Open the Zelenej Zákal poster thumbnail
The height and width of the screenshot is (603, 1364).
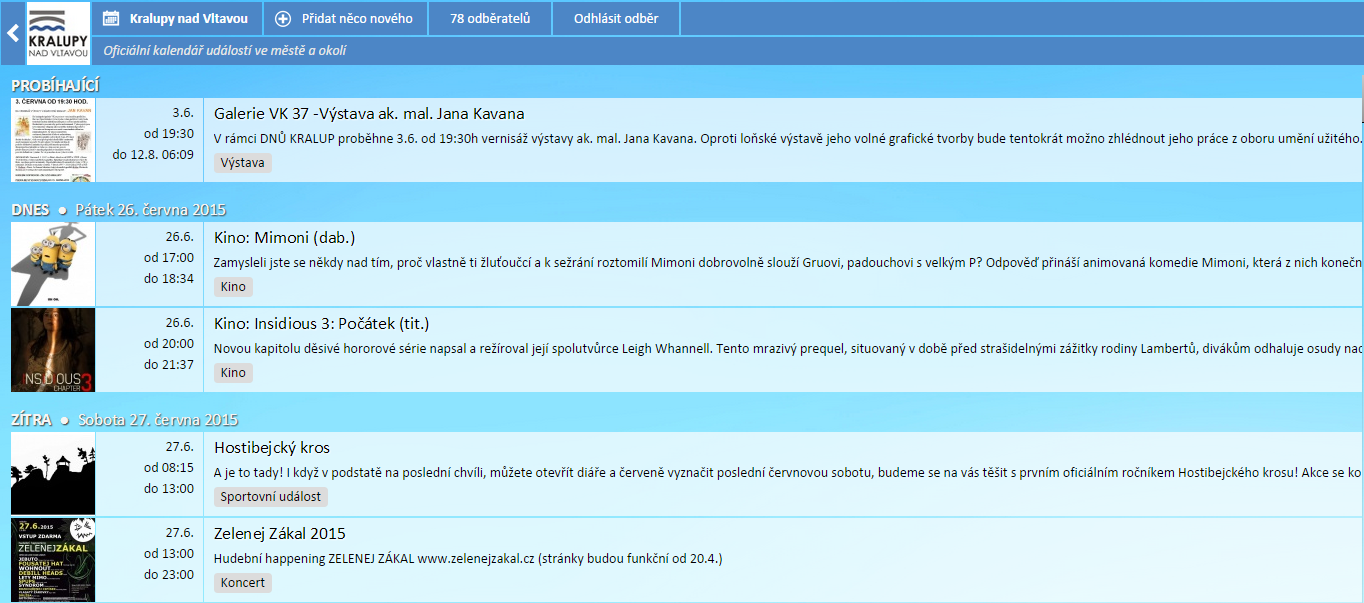pos(53,560)
